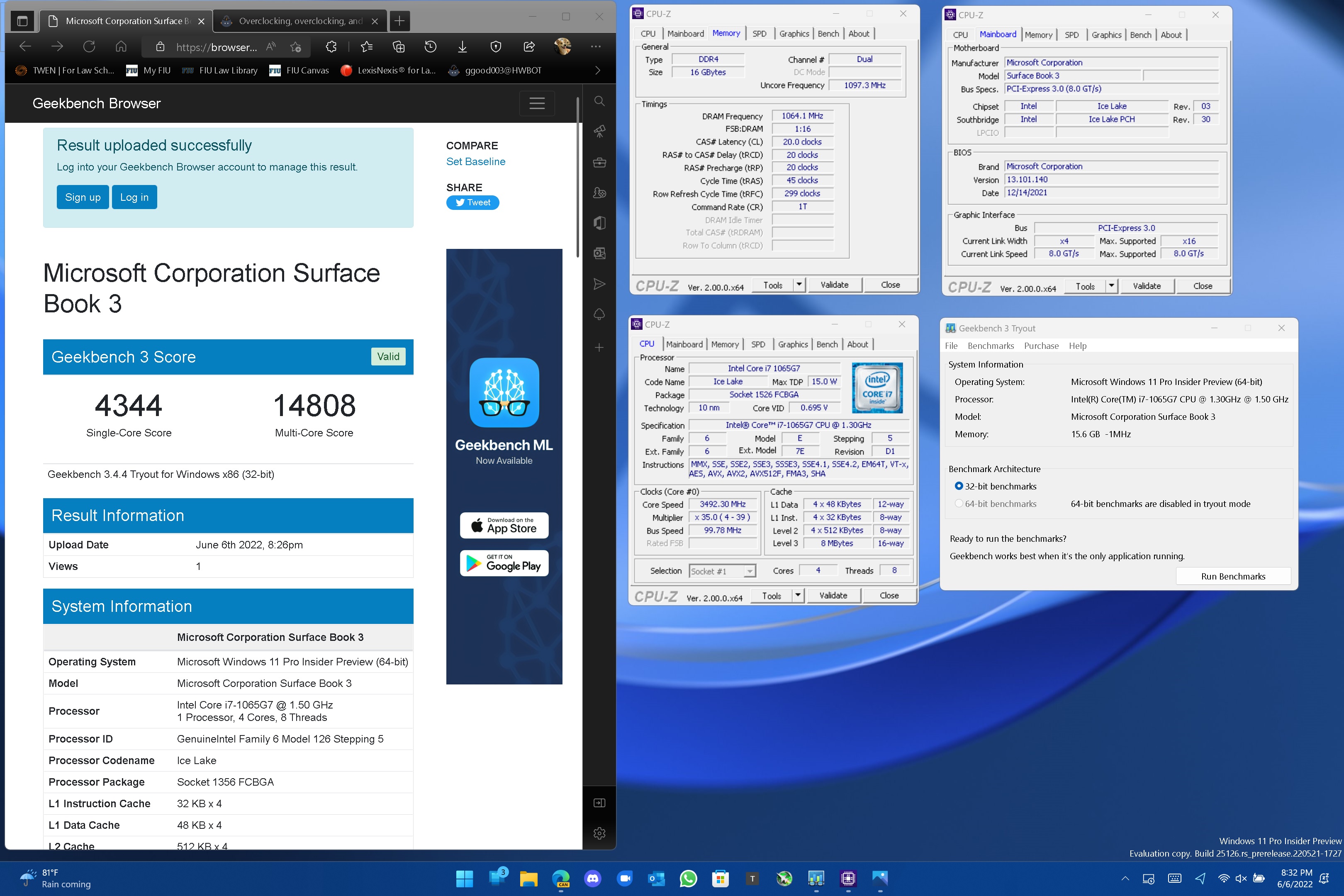Open the three-dot browser settings menu
1344x896 pixels.
tap(596, 47)
